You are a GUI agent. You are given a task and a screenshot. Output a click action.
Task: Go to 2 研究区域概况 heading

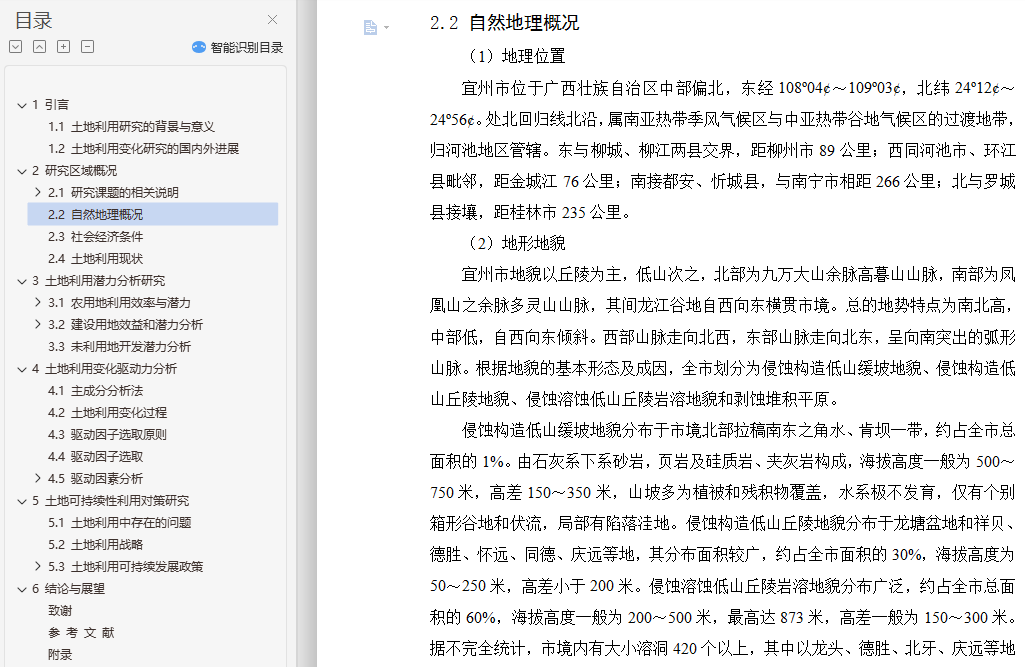click(x=75, y=171)
